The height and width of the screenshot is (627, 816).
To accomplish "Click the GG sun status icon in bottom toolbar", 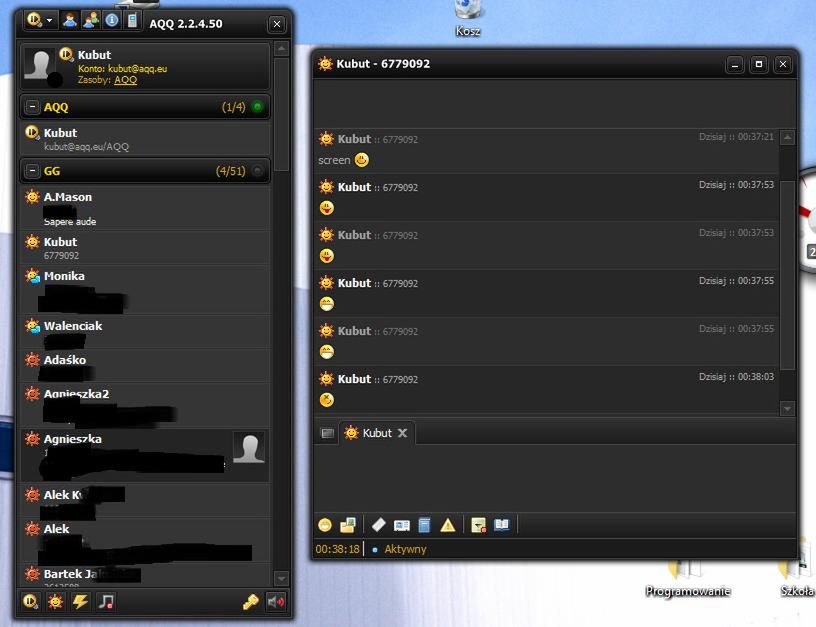I will coord(55,602).
